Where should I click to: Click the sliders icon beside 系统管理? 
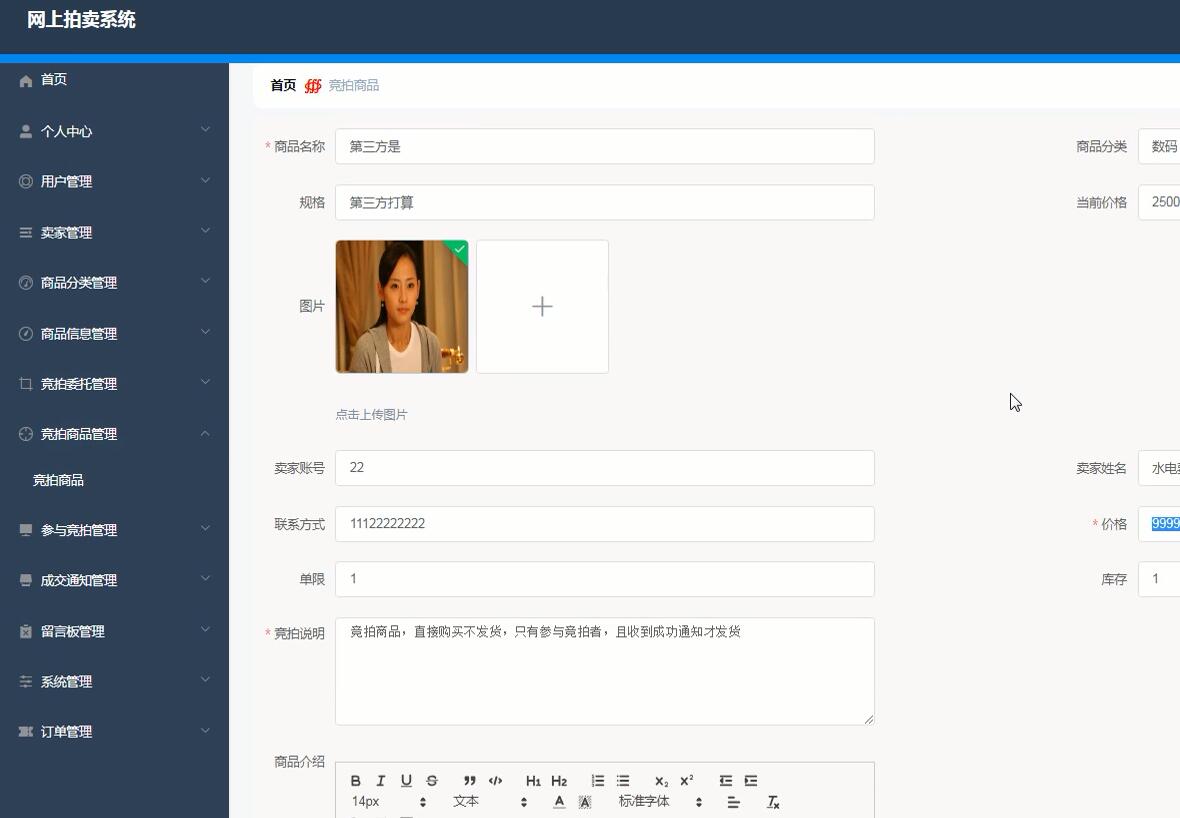coord(26,681)
